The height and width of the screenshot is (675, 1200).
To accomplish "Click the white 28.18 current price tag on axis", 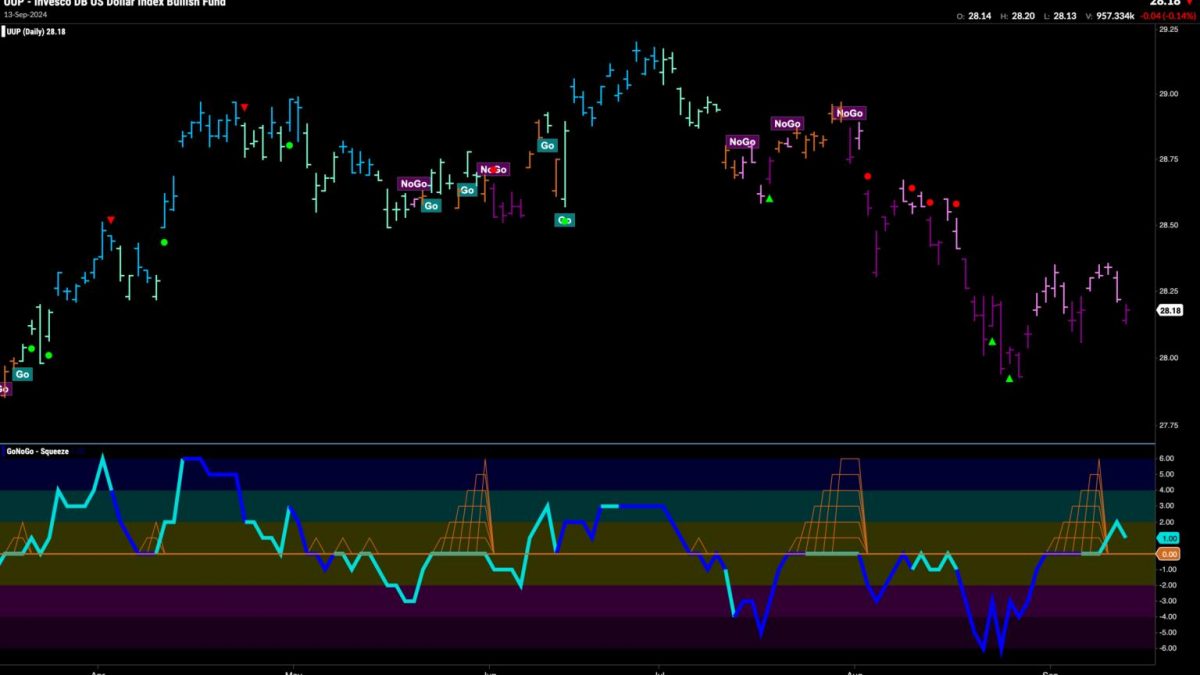I will click(x=1170, y=311).
